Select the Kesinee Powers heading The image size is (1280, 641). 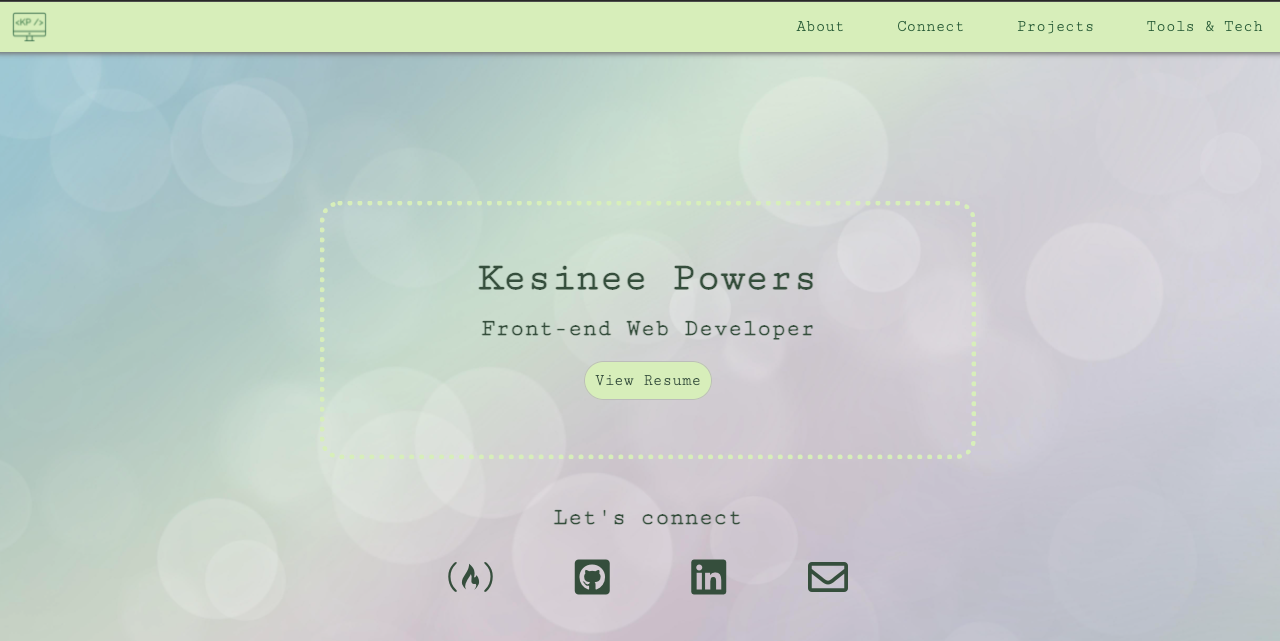pyautogui.click(x=647, y=278)
